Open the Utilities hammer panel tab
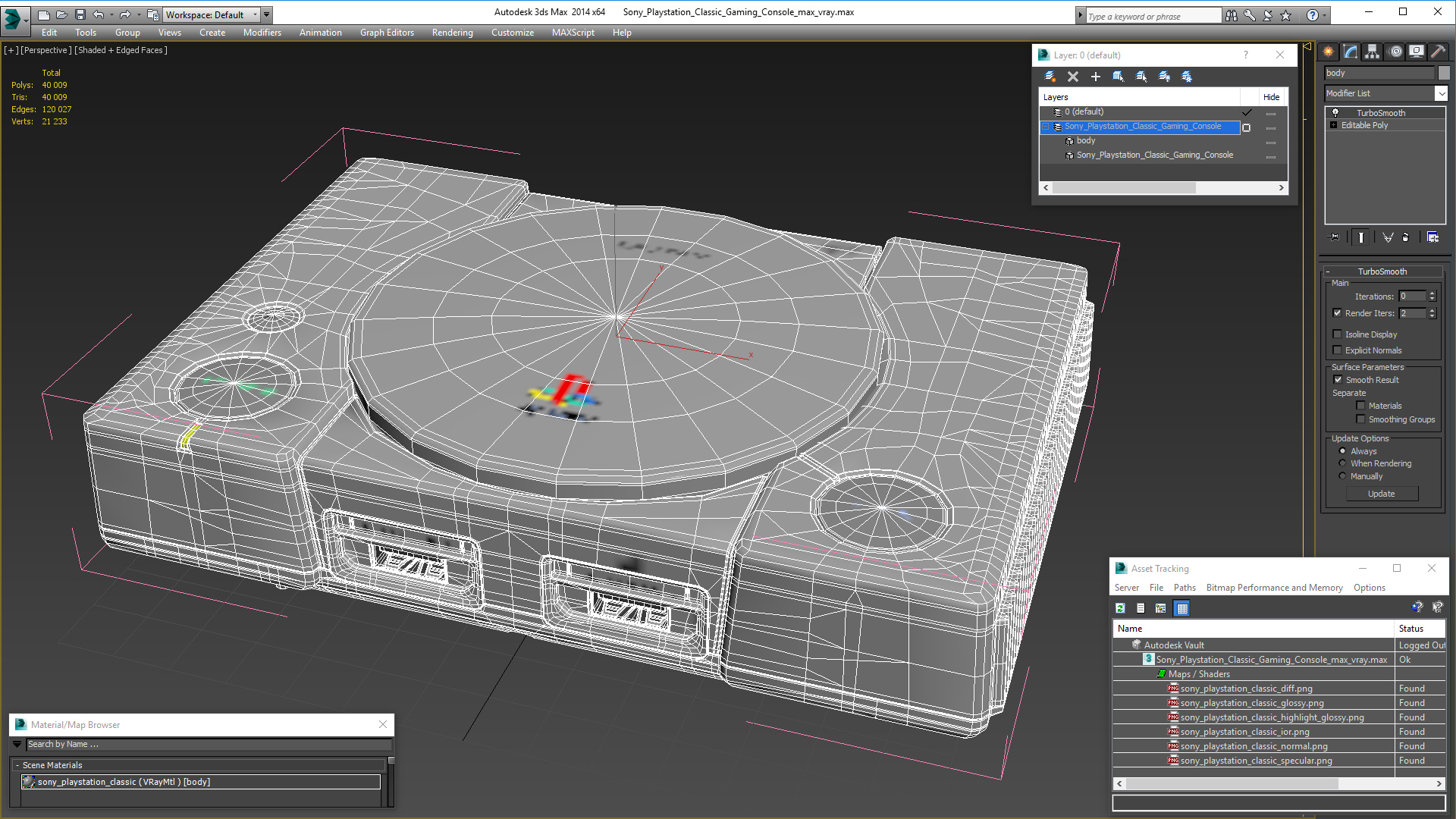Viewport: 1456px width, 819px height. pyautogui.click(x=1439, y=52)
